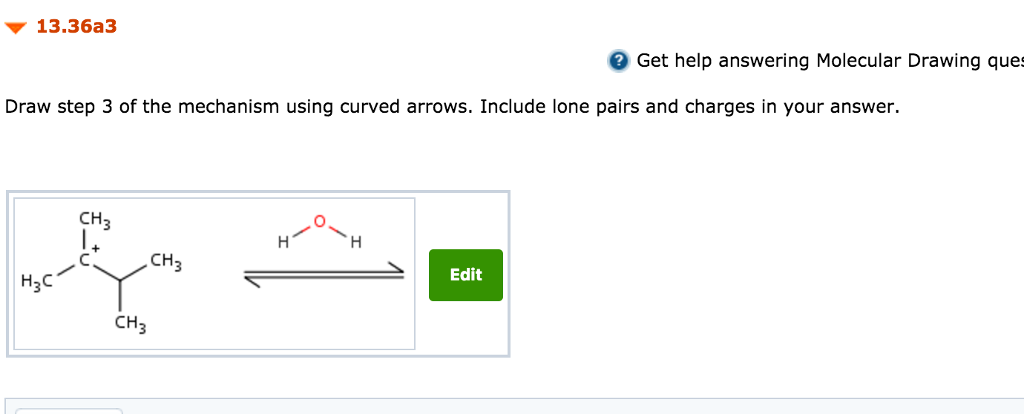Click the red oxygen atom of water
The height and width of the screenshot is (414, 1024).
pos(320,221)
